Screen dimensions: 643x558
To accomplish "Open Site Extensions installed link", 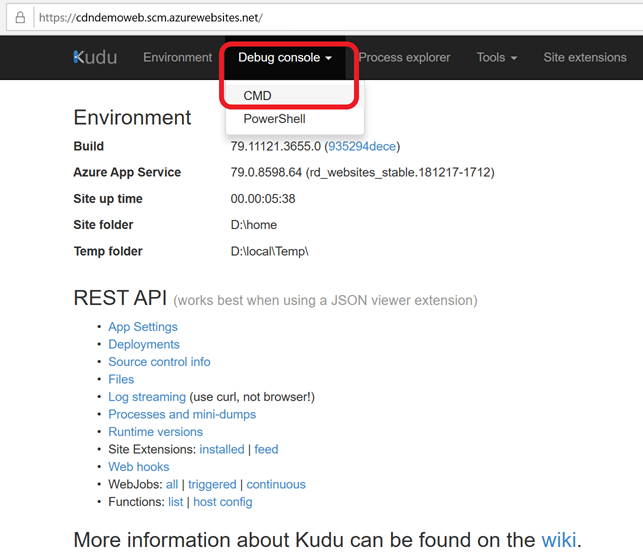I will coord(222,449).
